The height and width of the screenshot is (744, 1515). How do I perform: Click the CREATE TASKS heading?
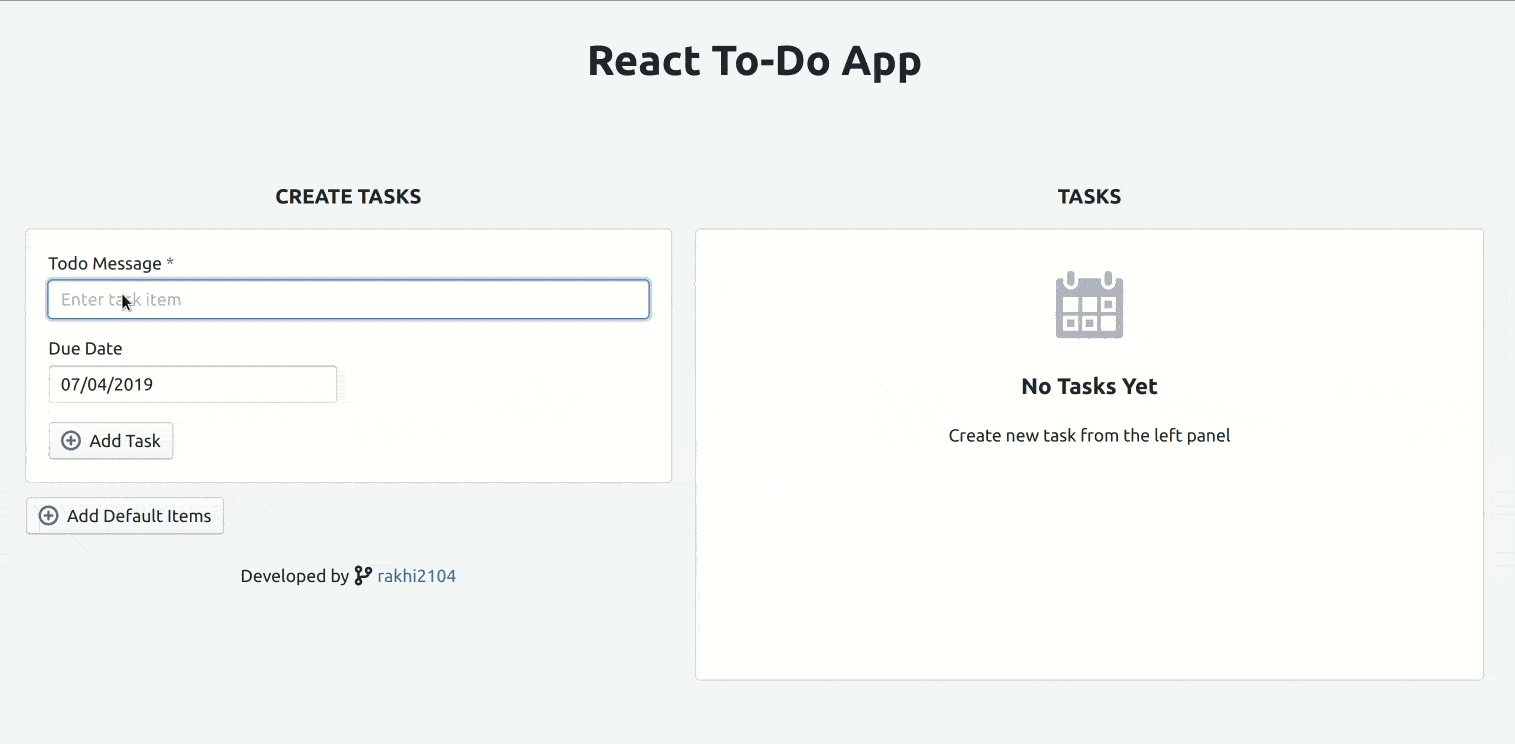(x=348, y=197)
